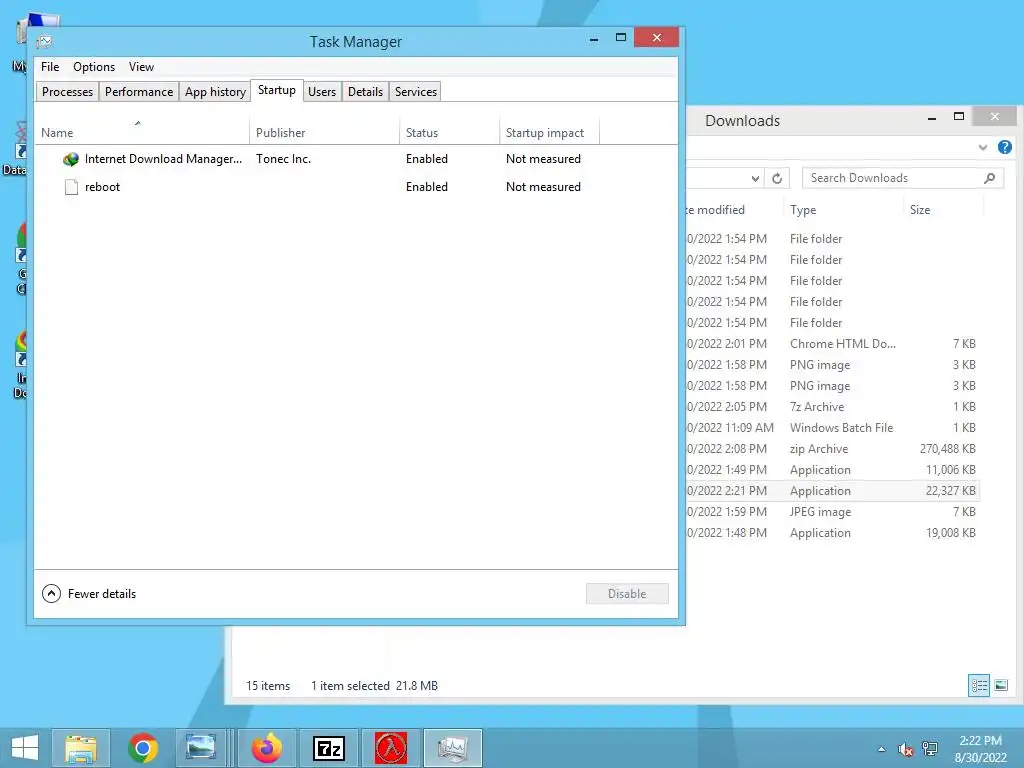This screenshot has height=768, width=1024.
Task: Click the muted volume tray icon
Action: [906, 749]
